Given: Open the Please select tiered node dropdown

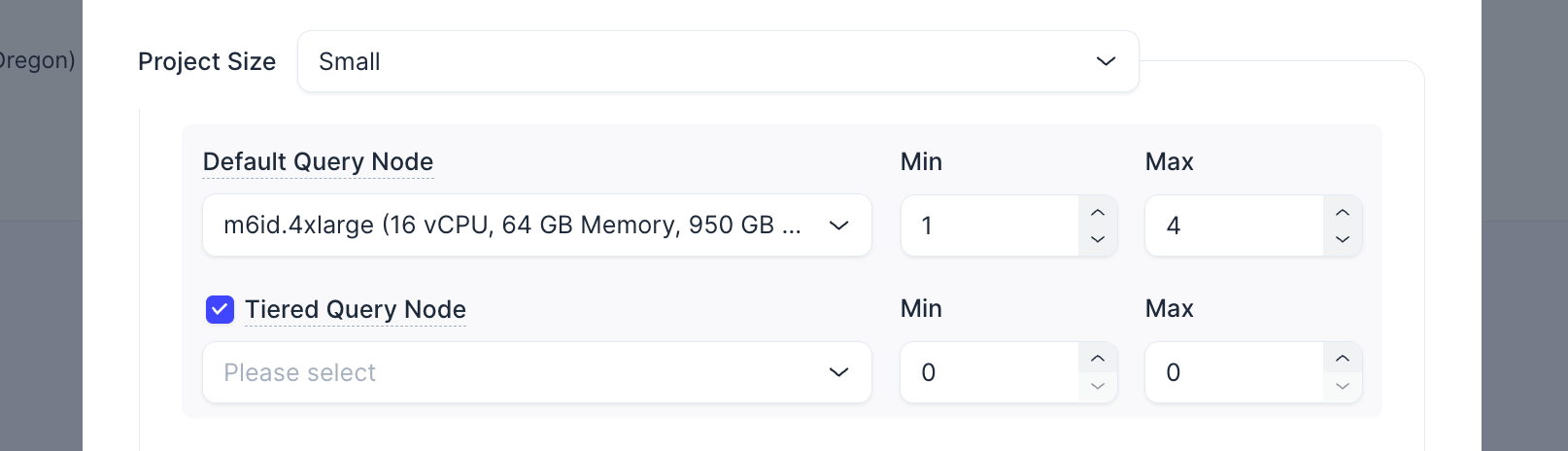Looking at the screenshot, I should 536,372.
